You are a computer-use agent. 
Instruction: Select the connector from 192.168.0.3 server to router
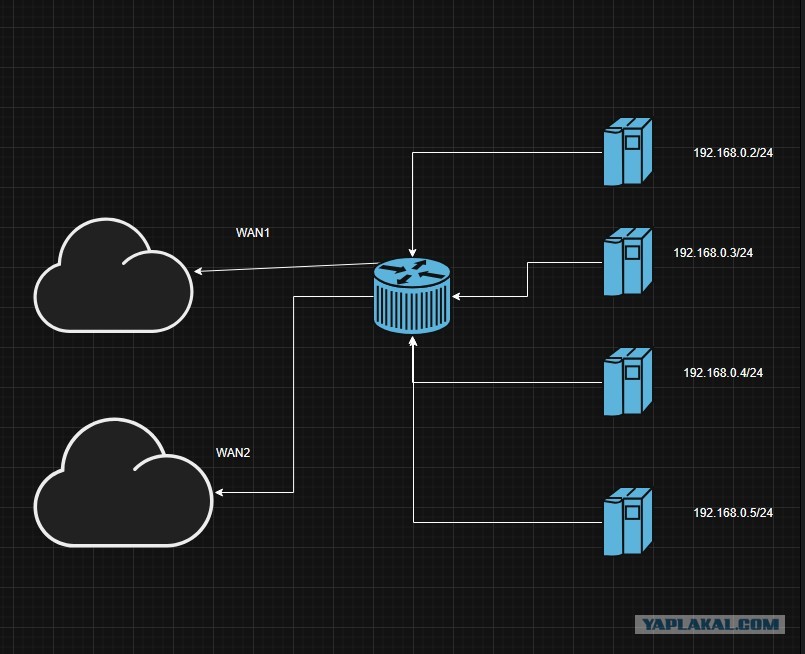point(527,279)
